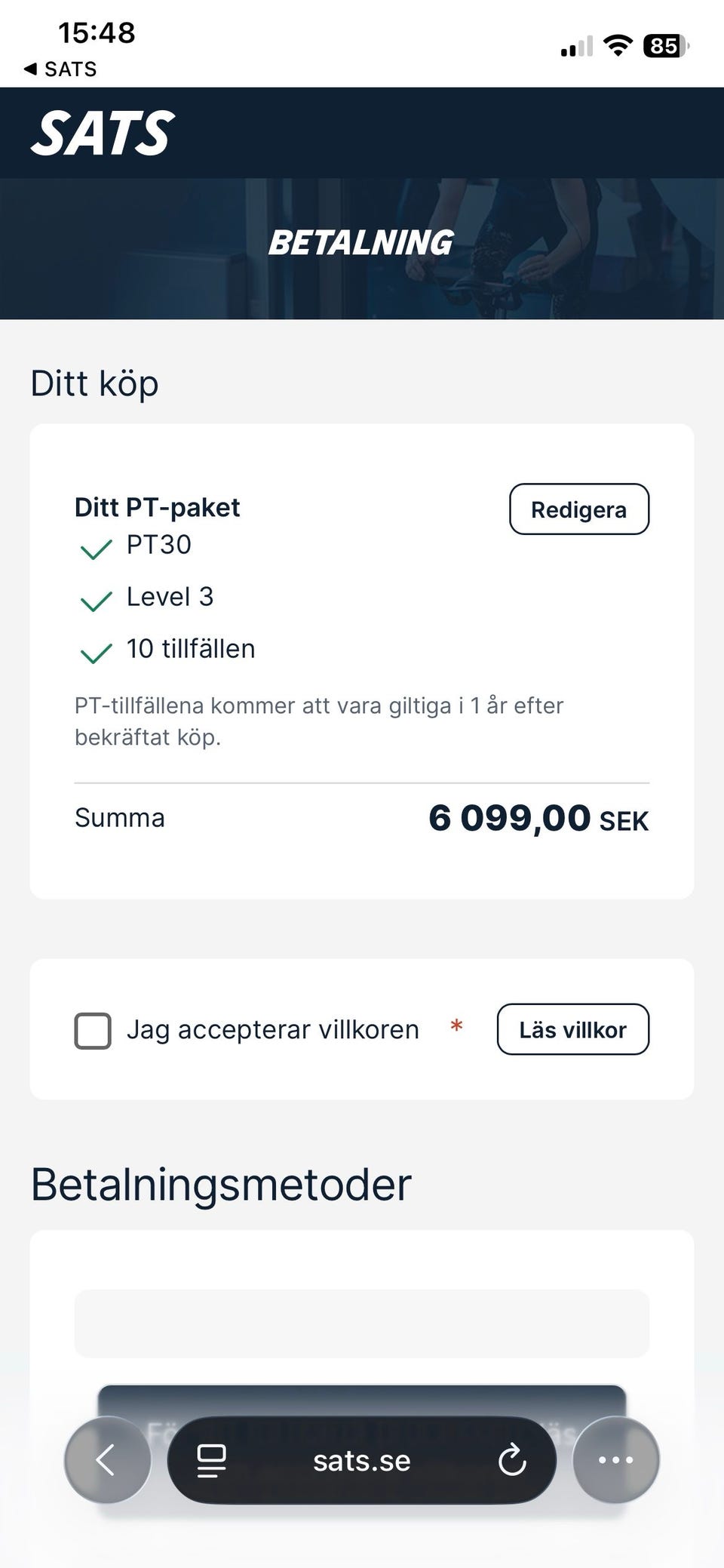This screenshot has width=724, height=1568.
Task: Reload the sats.se page
Action: point(512,1459)
